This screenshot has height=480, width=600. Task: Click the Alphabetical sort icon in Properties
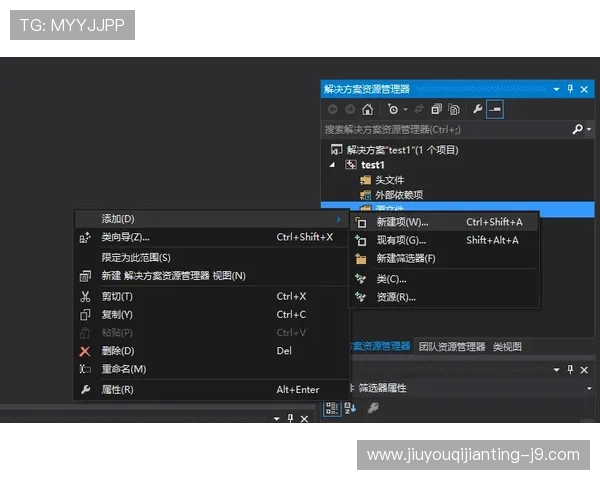pyautogui.click(x=350, y=408)
